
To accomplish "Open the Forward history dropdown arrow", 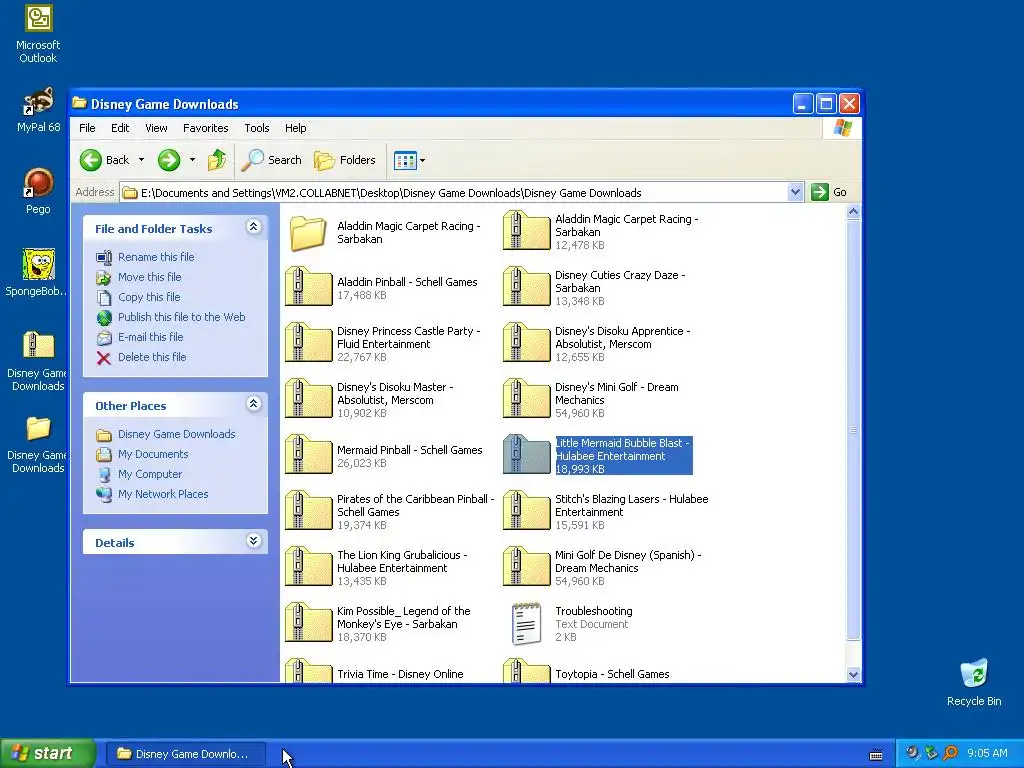I will [192, 160].
